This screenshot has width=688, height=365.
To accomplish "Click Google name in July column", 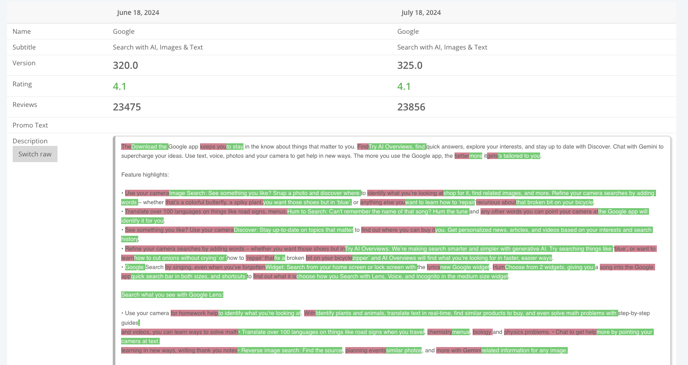I will (x=408, y=32).
